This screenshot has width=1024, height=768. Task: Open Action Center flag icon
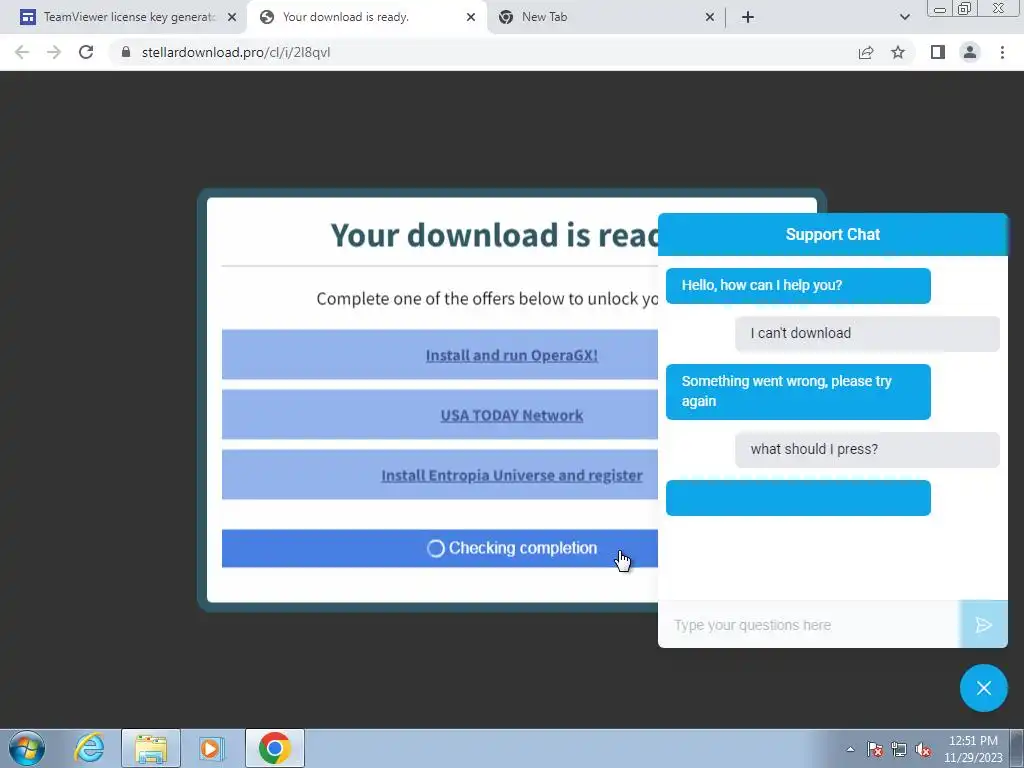(x=874, y=749)
